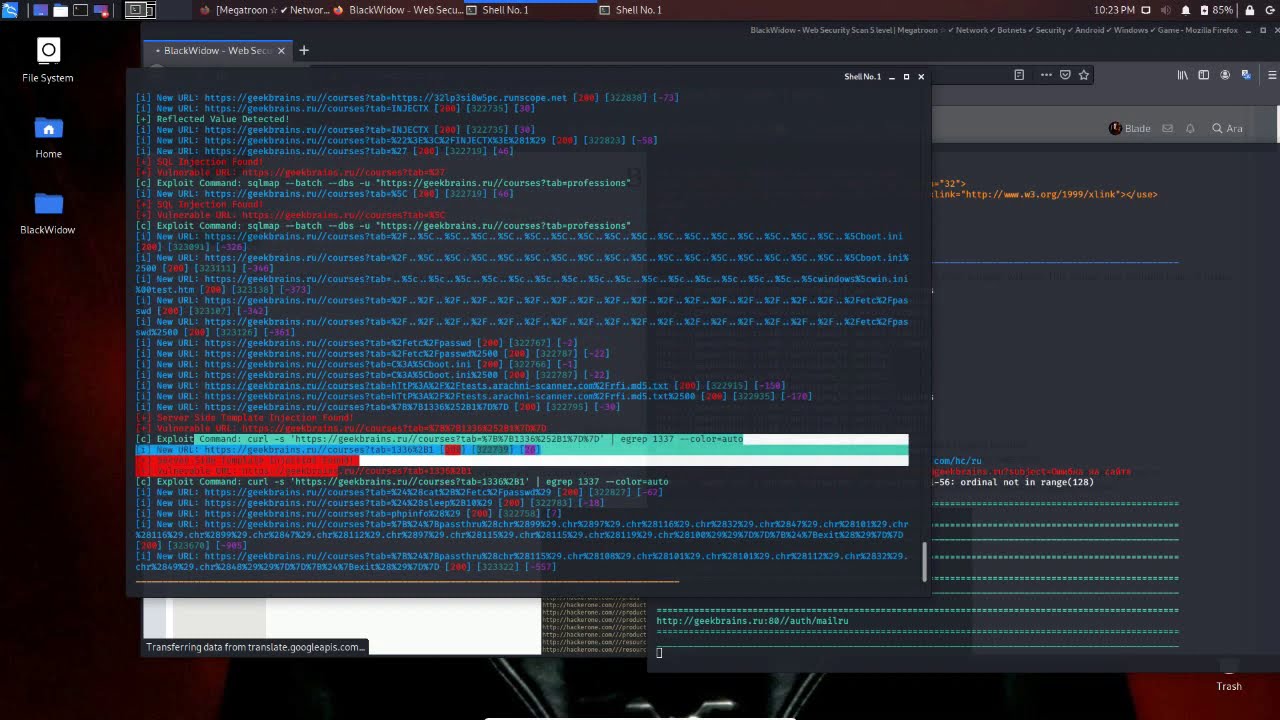Click the speaker icon to adjust volume
The width and height of the screenshot is (1280, 720).
pyautogui.click(x=1166, y=9)
